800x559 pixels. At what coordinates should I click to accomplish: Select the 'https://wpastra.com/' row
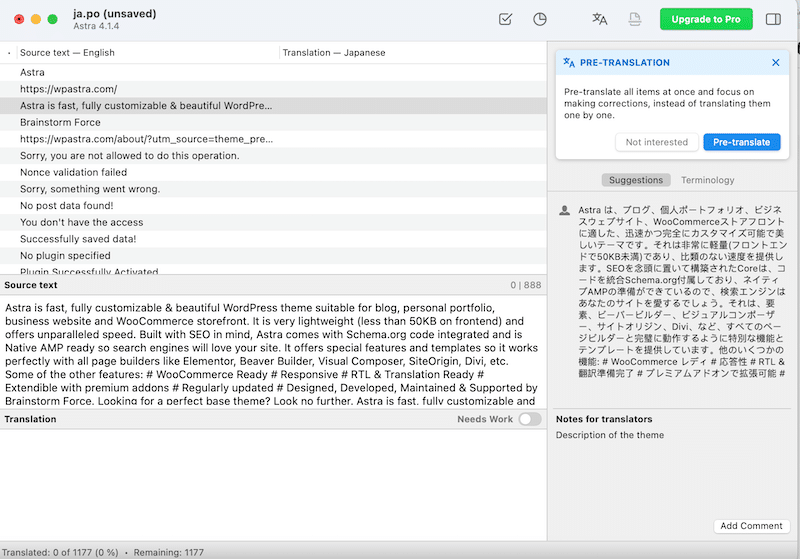point(273,89)
